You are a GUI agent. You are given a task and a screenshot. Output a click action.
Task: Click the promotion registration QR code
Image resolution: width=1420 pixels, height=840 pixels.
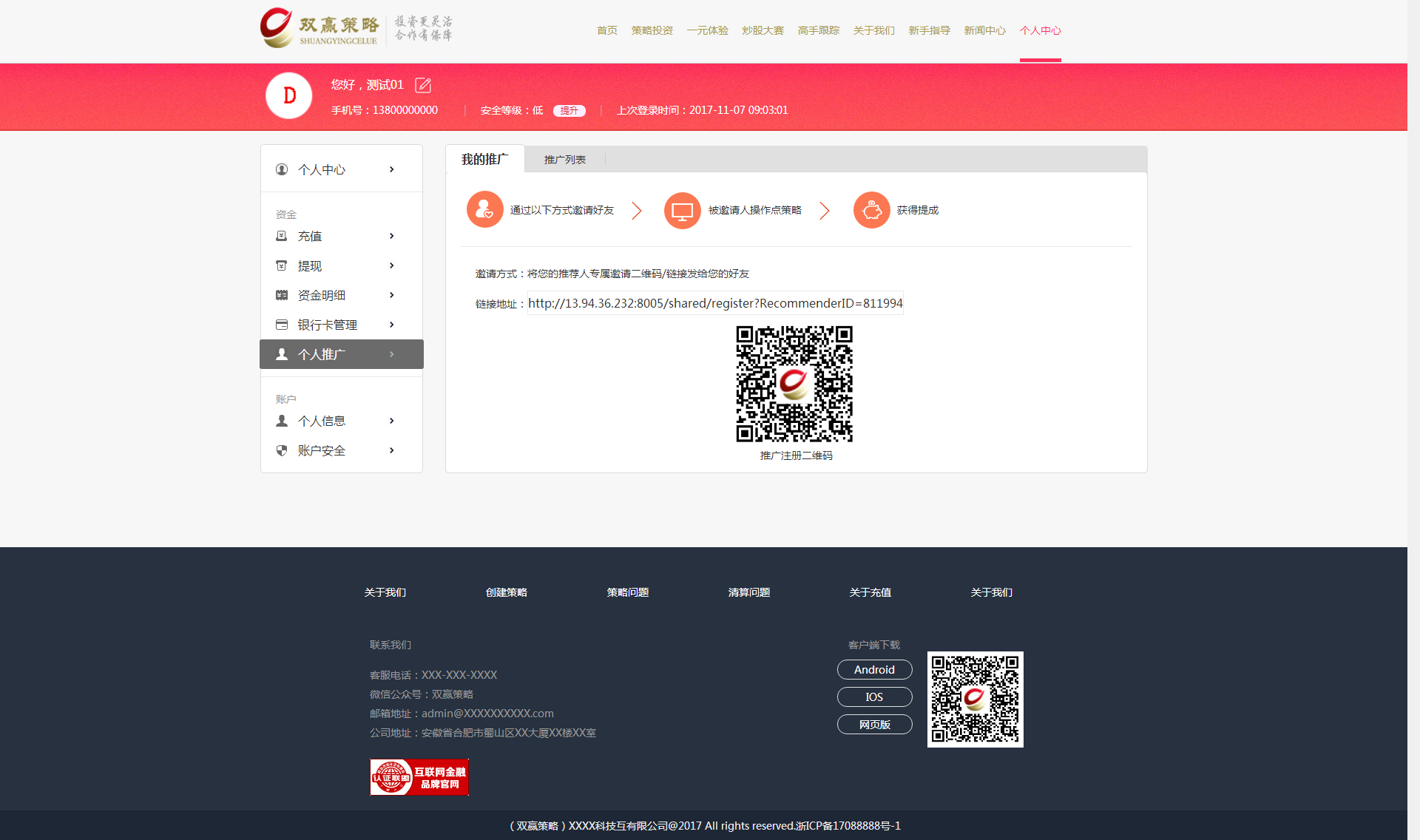794,384
